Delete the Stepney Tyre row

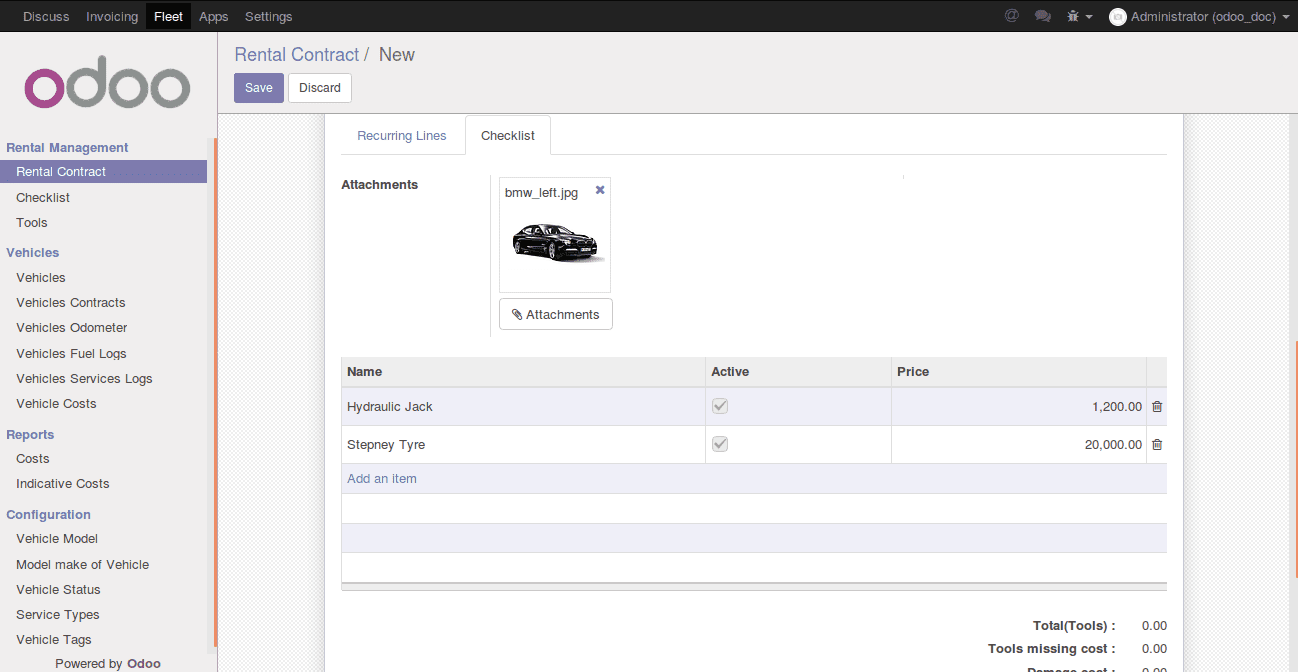coord(1157,445)
